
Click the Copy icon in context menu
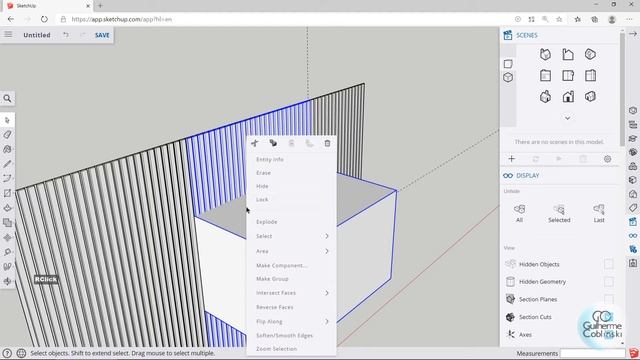(x=273, y=143)
